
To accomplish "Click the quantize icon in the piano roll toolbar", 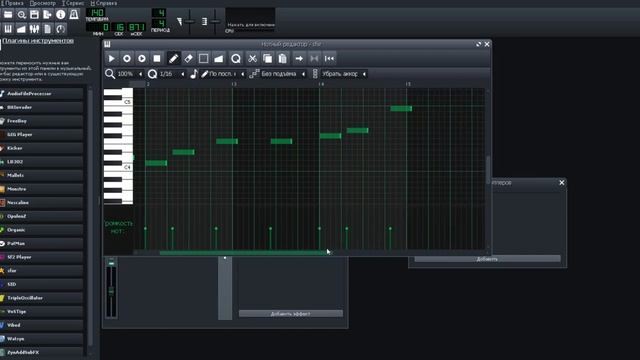I will pos(236,58).
